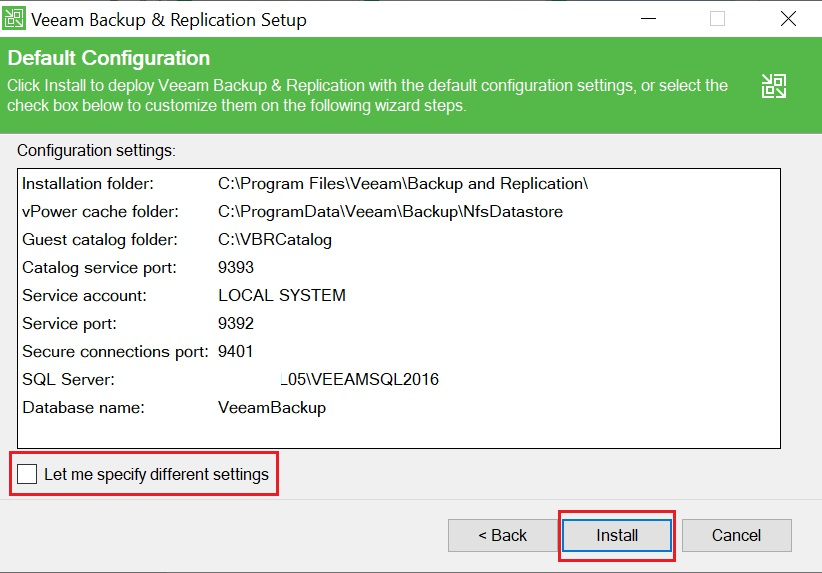Viewport: 822px width, 573px height.
Task: Select the Installation folder path value
Action: click(403, 183)
